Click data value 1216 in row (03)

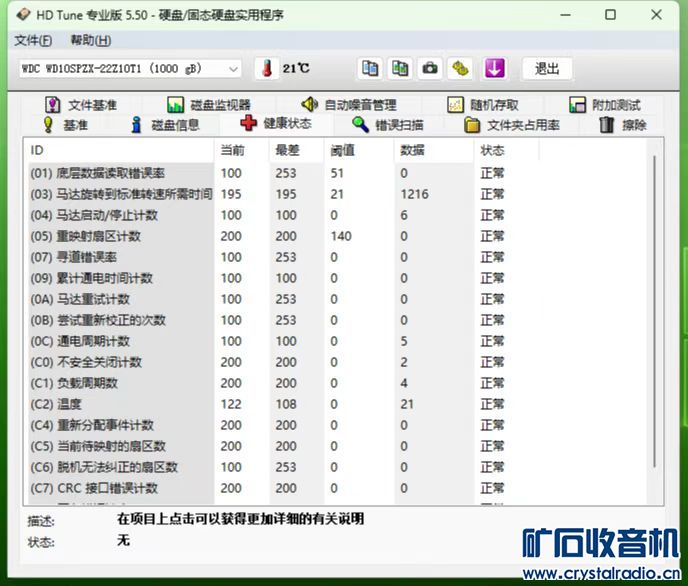[x=414, y=194]
